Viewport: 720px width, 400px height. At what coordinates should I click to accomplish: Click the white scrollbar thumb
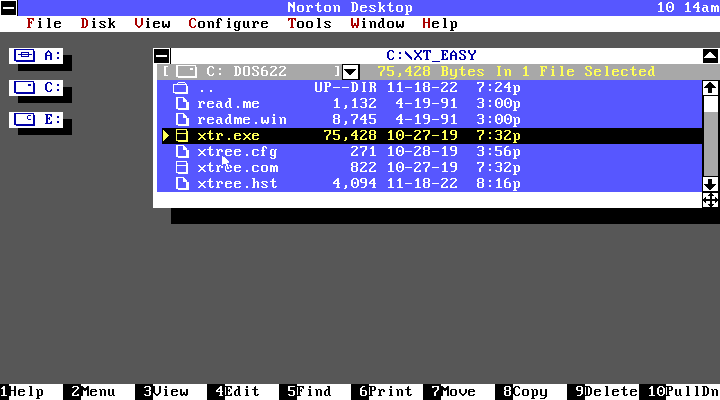[x=710, y=104]
